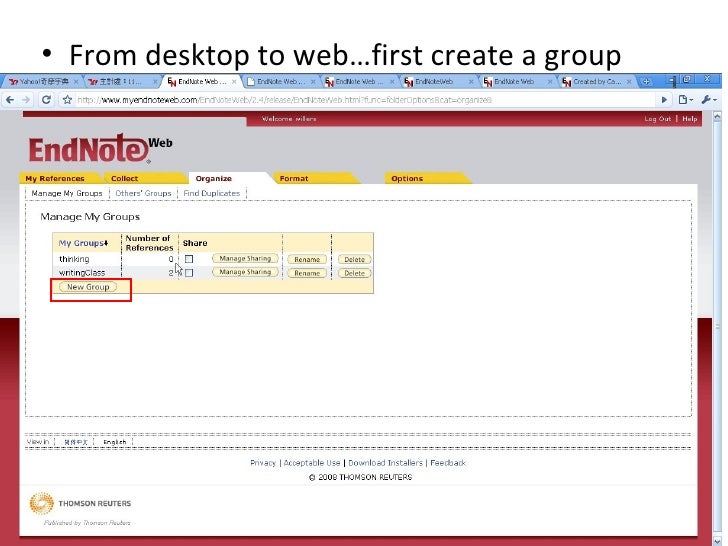
Task: Open the Help link
Action: 689,119
